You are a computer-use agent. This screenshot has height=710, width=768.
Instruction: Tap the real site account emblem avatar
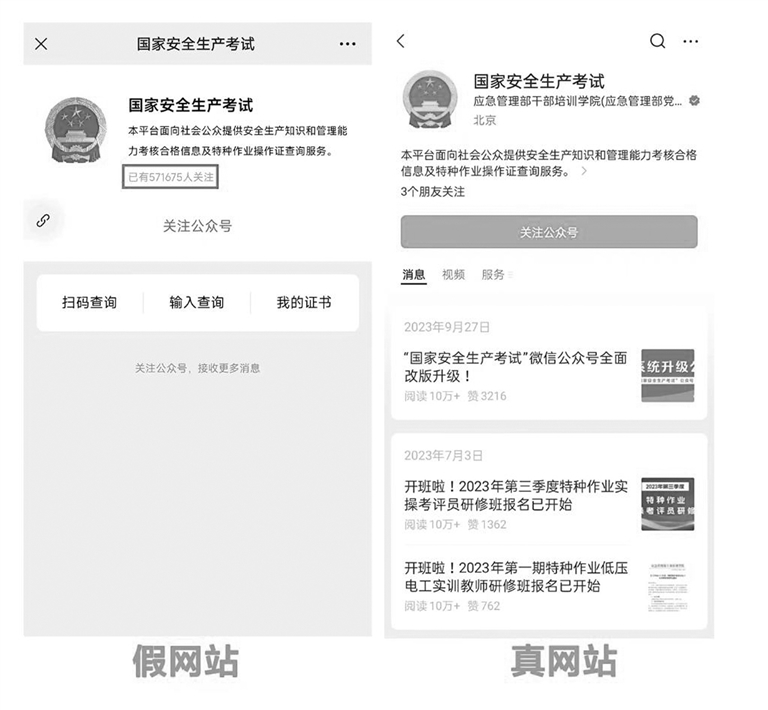pyautogui.click(x=430, y=99)
